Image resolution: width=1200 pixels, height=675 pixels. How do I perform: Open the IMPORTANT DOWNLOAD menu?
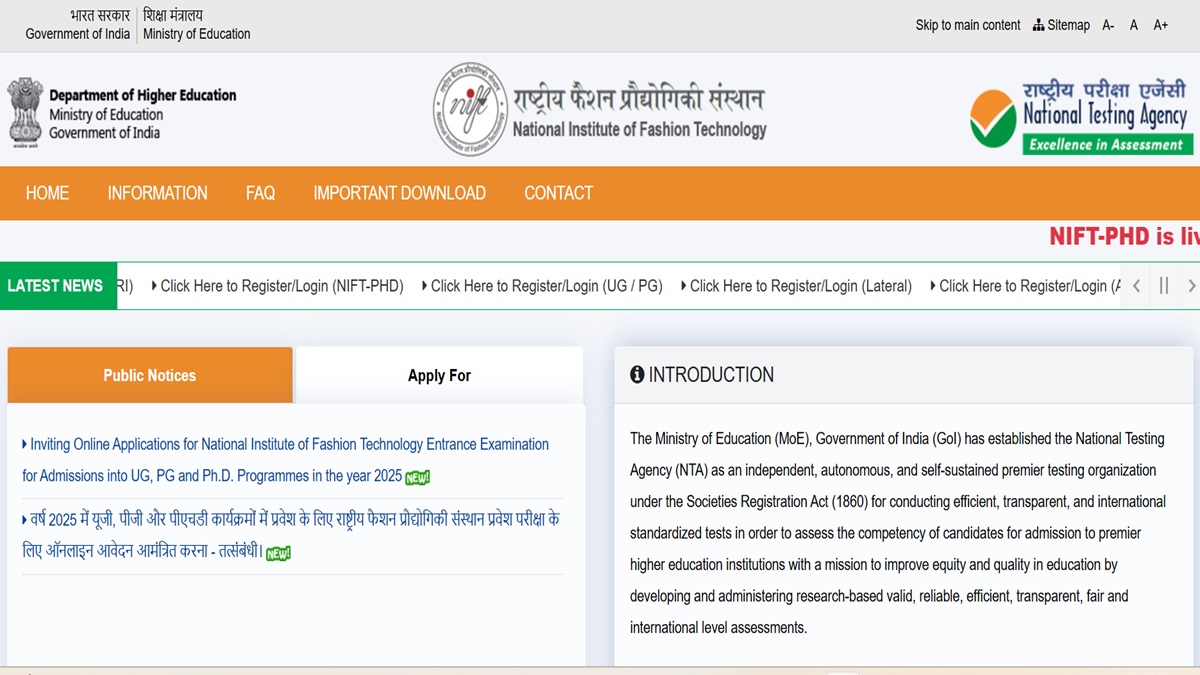point(399,193)
